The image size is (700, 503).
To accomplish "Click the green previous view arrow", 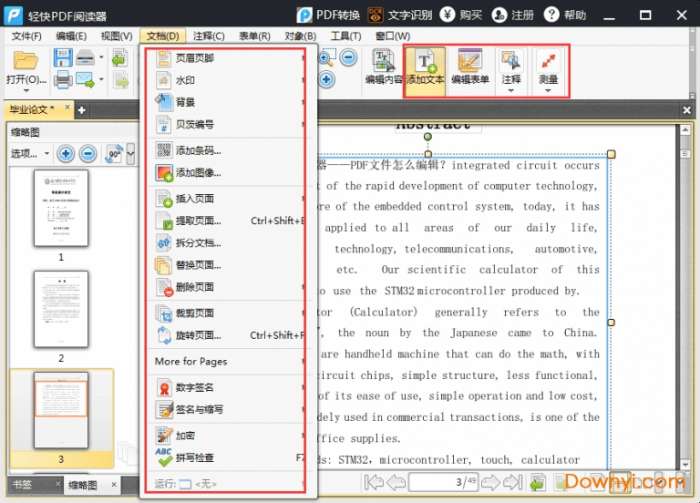I will (120, 58).
